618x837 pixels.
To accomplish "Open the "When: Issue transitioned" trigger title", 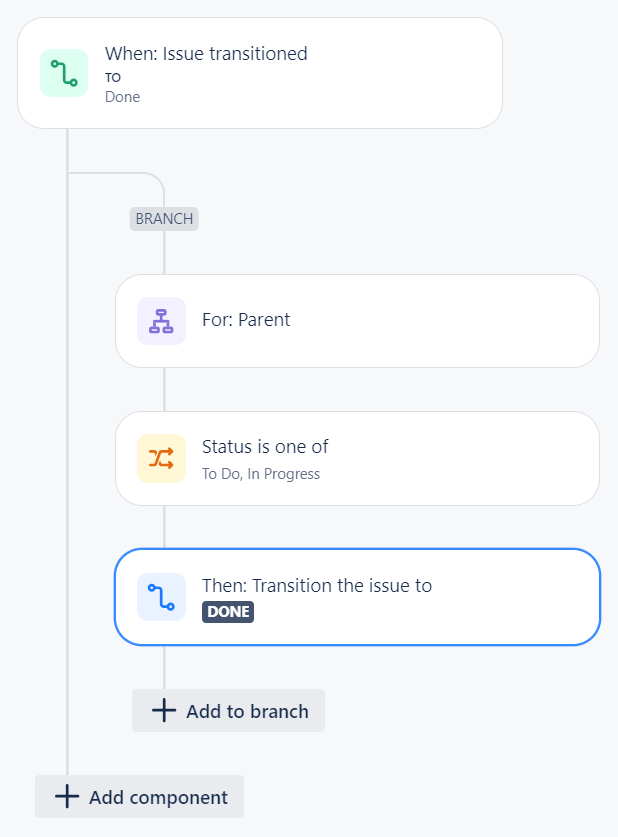I will pyautogui.click(x=206, y=54).
